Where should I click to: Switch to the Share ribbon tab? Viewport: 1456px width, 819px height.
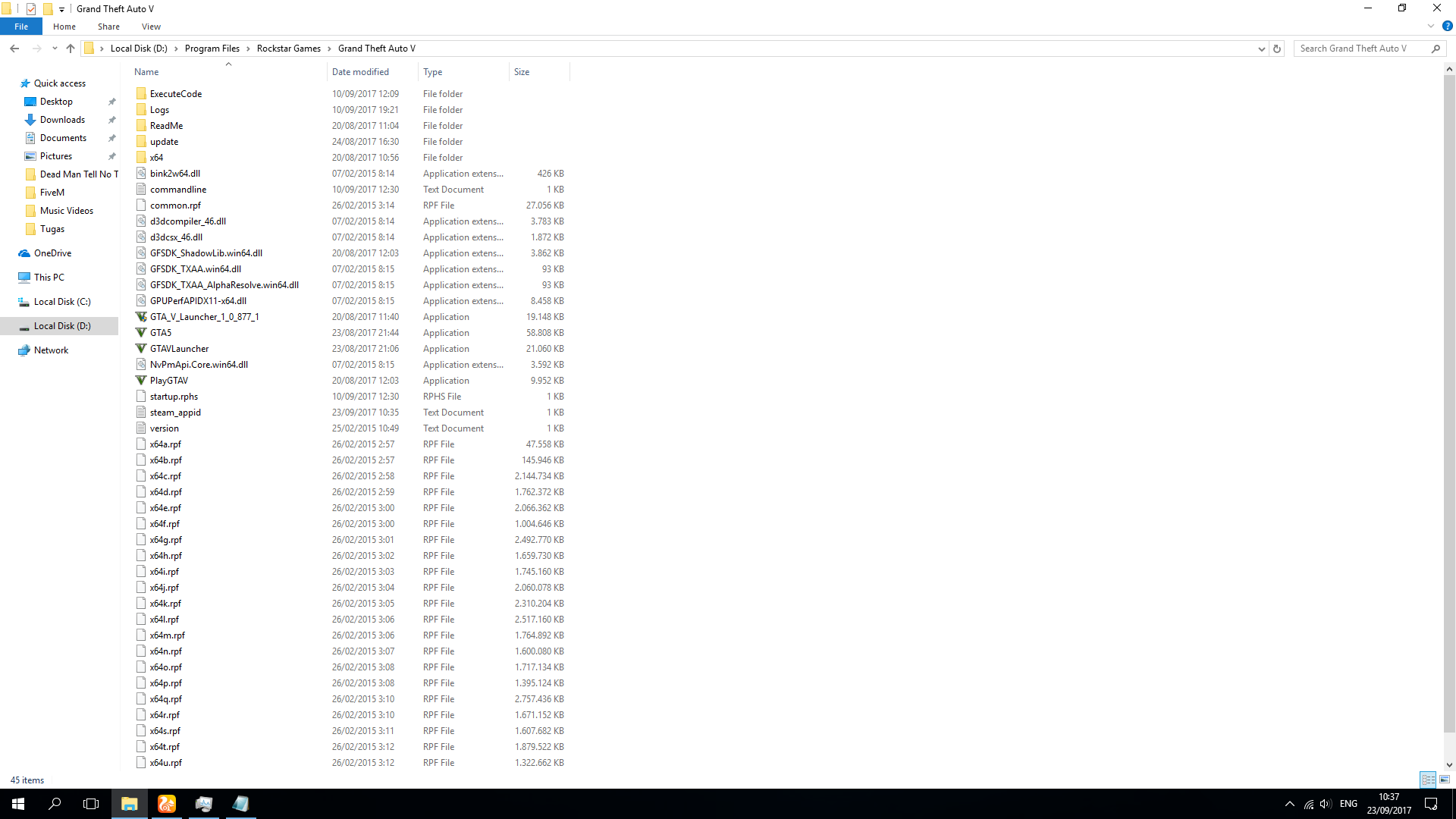[108, 27]
